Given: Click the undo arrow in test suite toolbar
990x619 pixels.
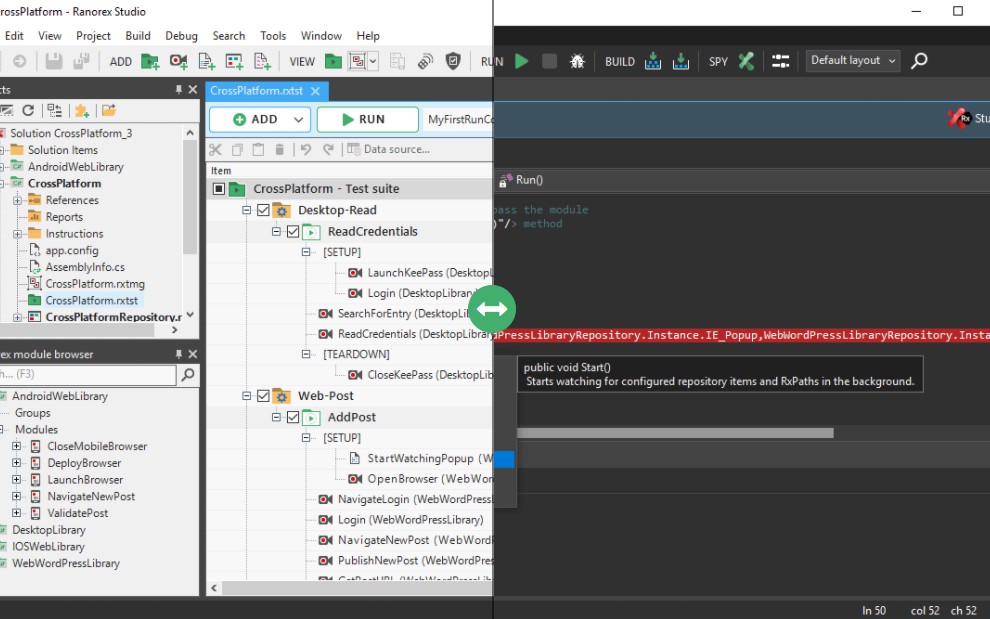Looking at the screenshot, I should point(306,150).
